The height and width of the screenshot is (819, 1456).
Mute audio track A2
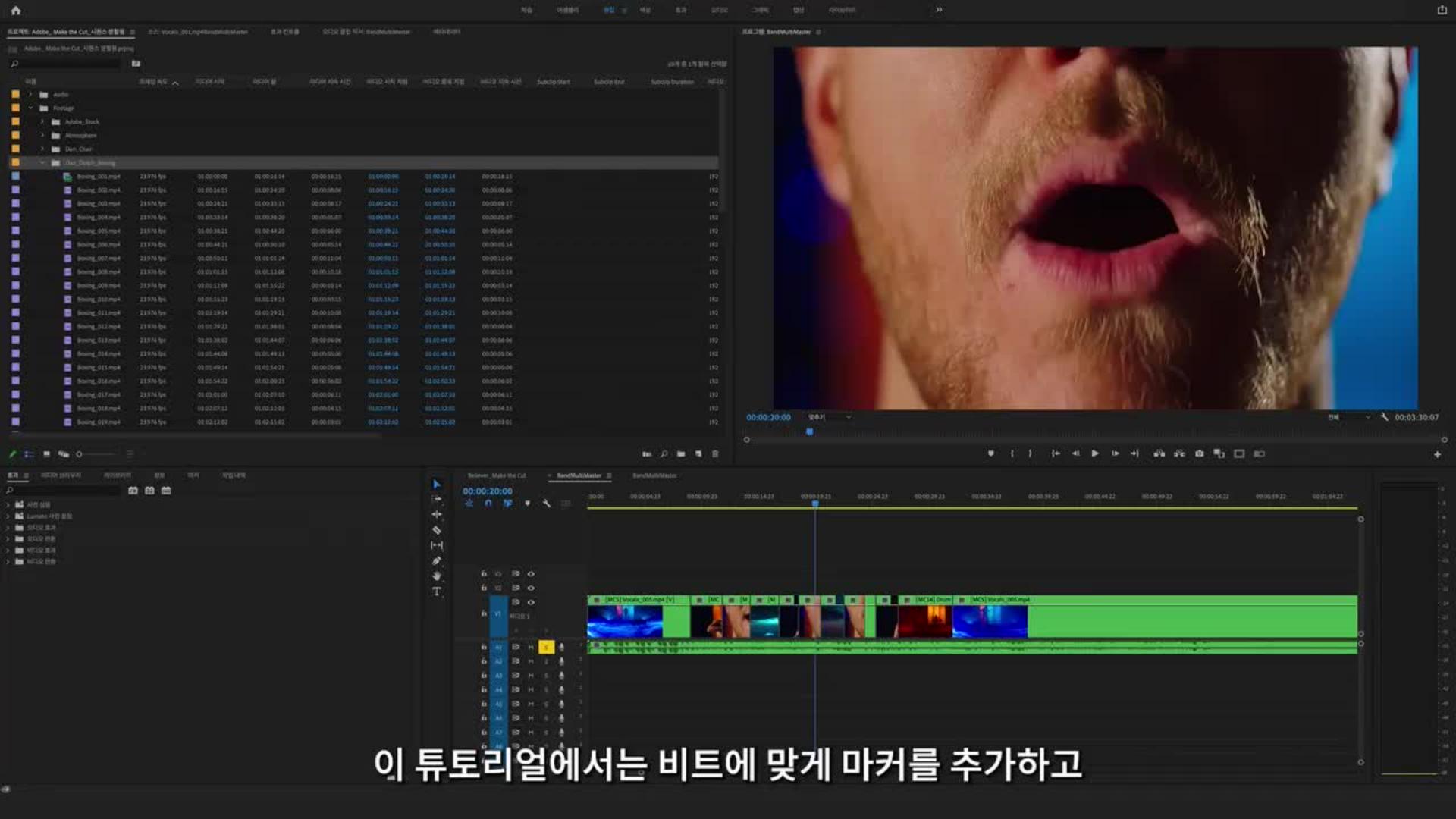[531, 661]
